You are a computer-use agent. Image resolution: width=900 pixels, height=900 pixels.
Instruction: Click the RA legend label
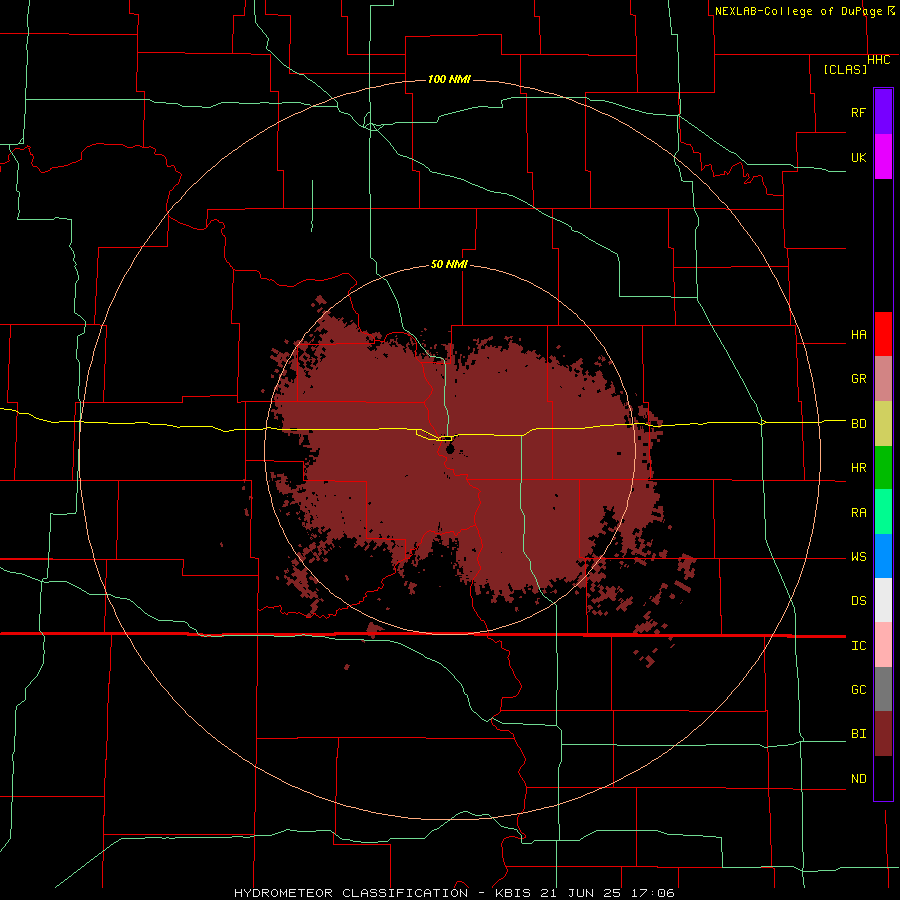tap(858, 513)
